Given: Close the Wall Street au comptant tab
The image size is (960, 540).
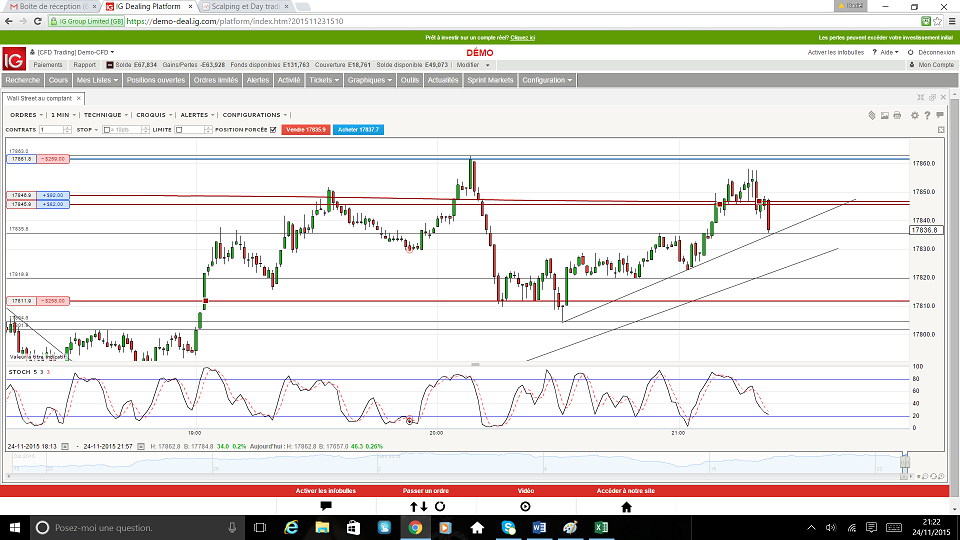Looking at the screenshot, I should click(x=78, y=98).
